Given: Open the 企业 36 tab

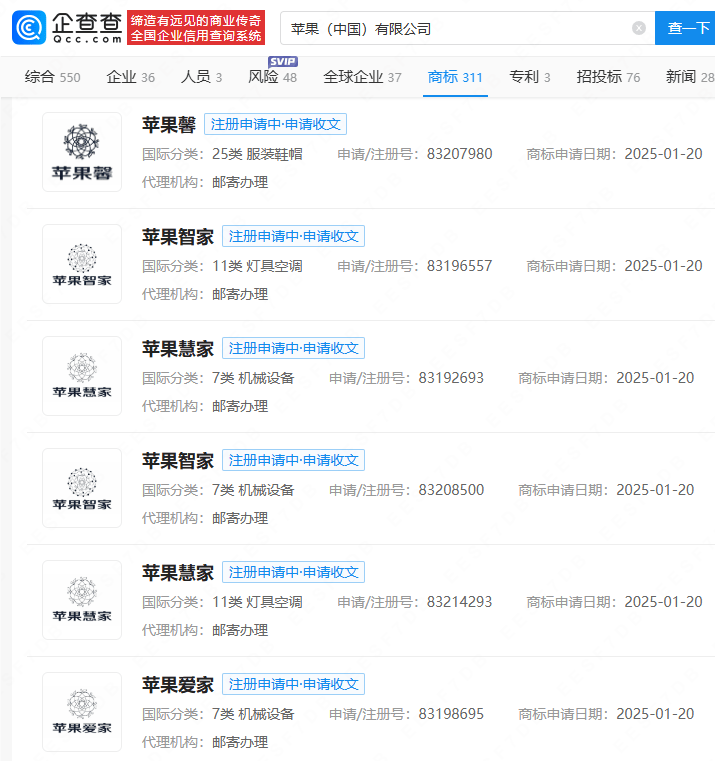Looking at the screenshot, I should (131, 77).
